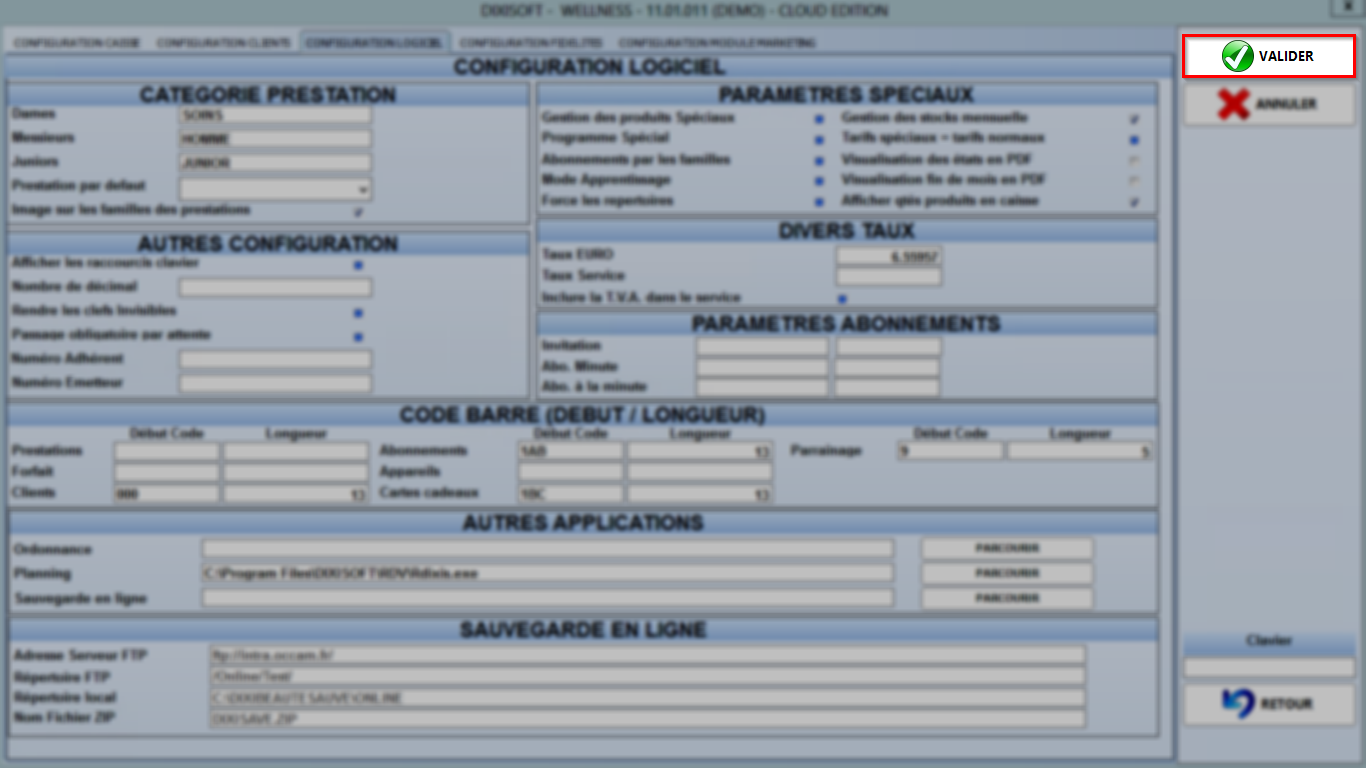Click the RETOUR button
Image resolution: width=1366 pixels, height=768 pixels.
[x=1269, y=704]
